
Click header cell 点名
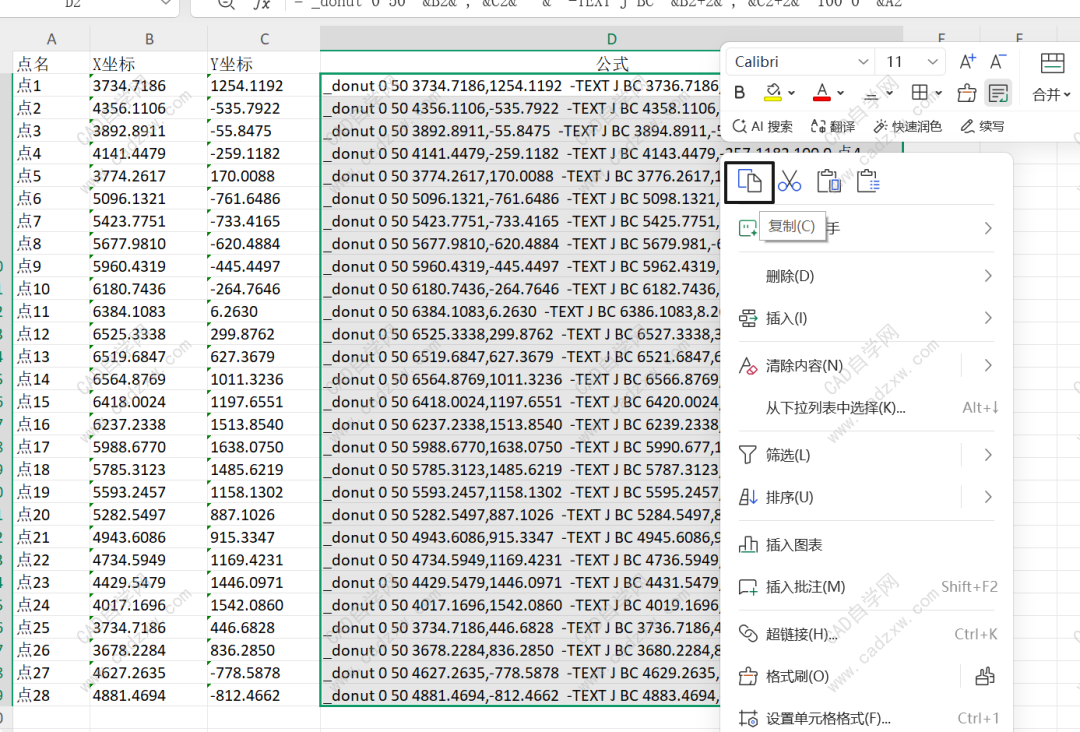(x=51, y=63)
